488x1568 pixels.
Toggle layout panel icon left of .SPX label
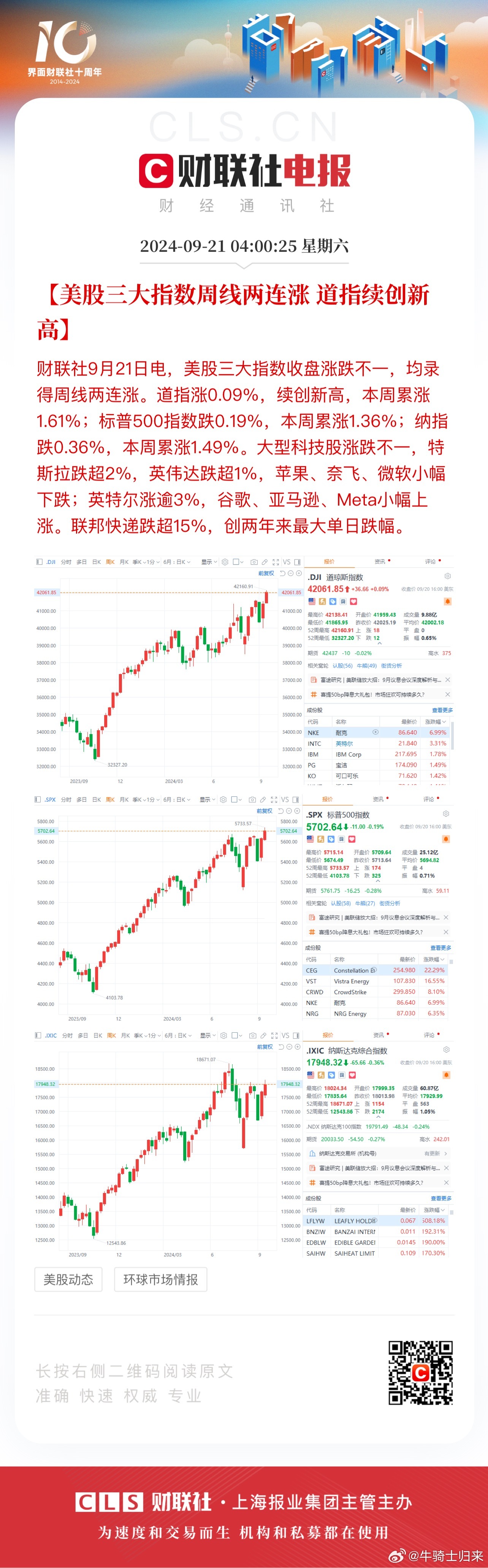38,799
